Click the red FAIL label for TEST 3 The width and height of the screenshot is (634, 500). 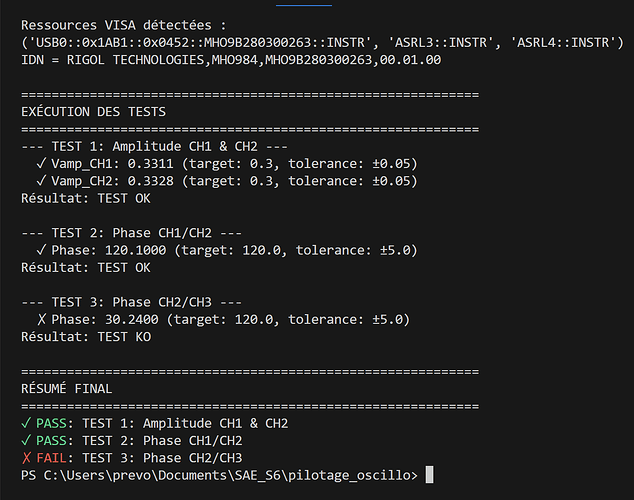pos(55,457)
